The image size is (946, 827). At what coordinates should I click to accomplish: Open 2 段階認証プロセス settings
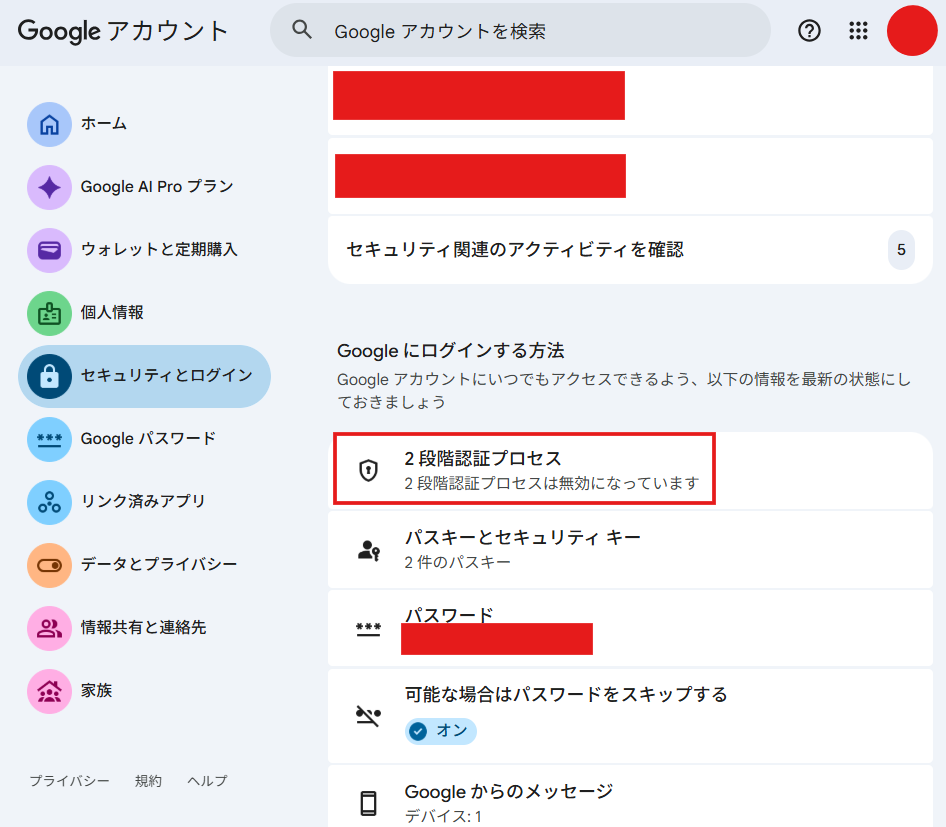tap(630, 471)
